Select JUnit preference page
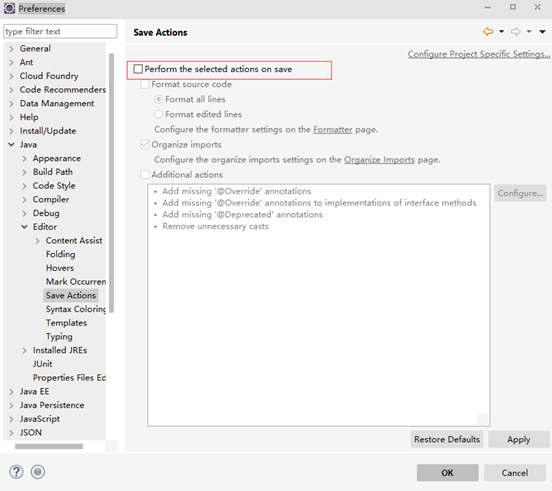 42,364
